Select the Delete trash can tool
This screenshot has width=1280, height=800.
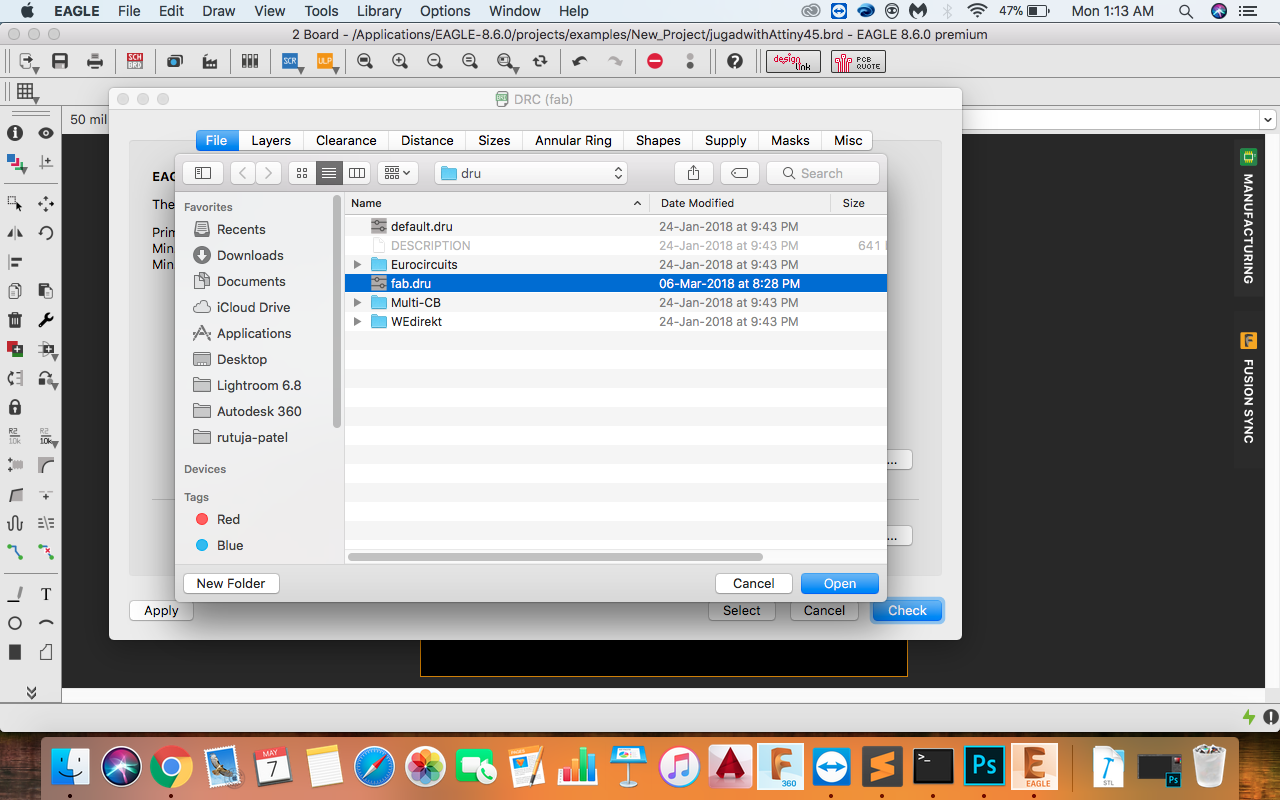[x=15, y=320]
